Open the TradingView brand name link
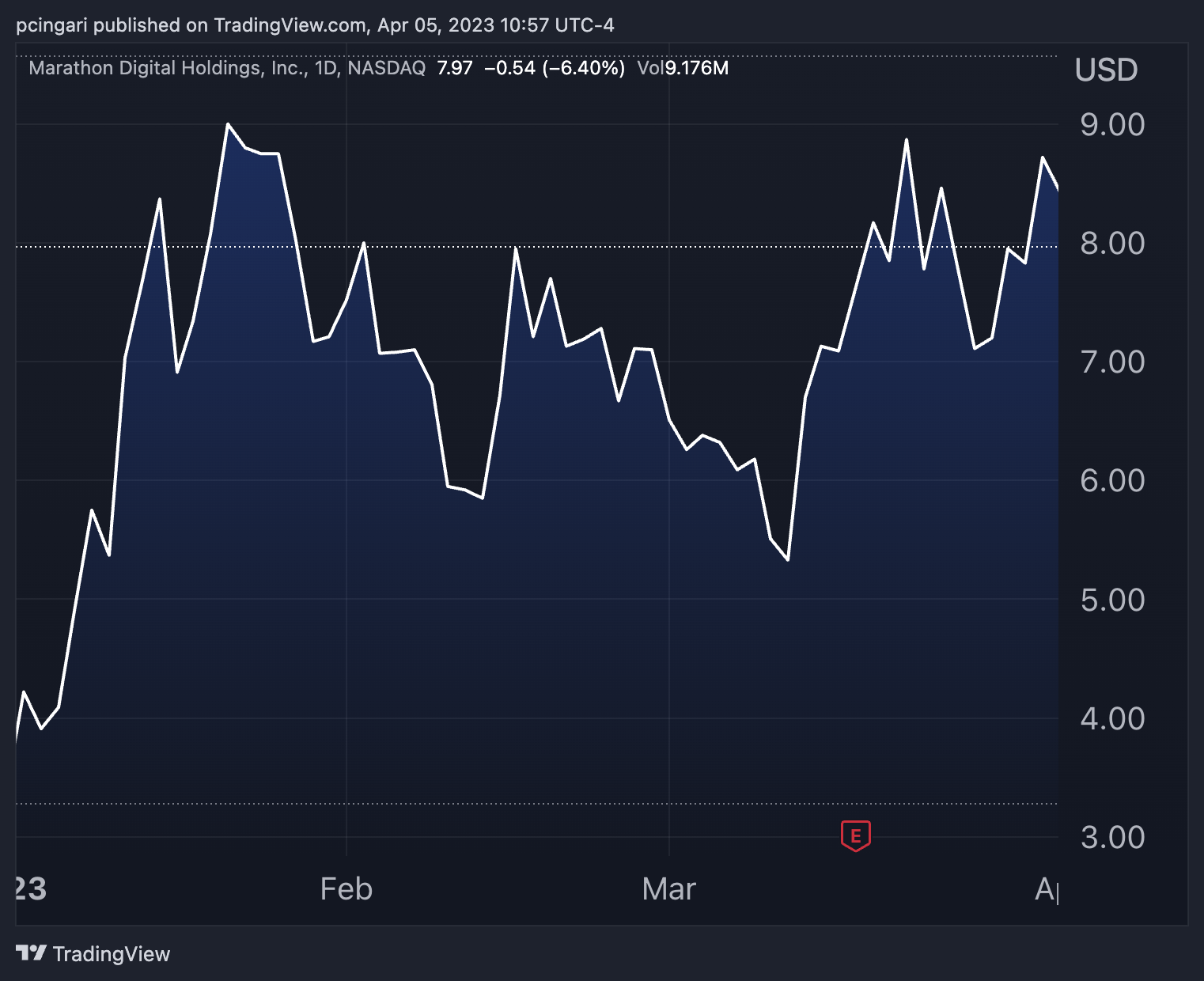 click(112, 954)
